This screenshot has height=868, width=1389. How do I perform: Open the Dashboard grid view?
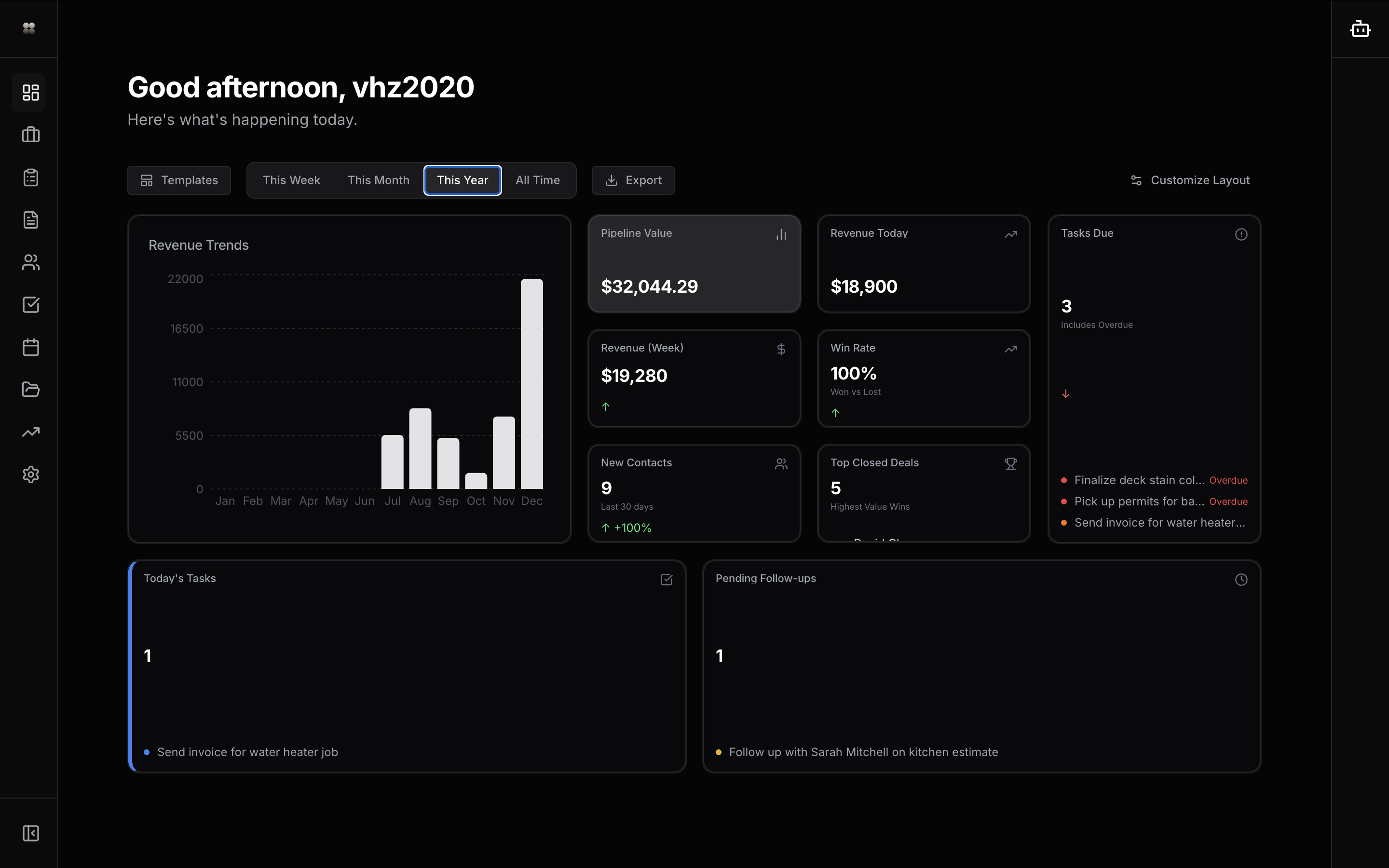tap(30, 92)
